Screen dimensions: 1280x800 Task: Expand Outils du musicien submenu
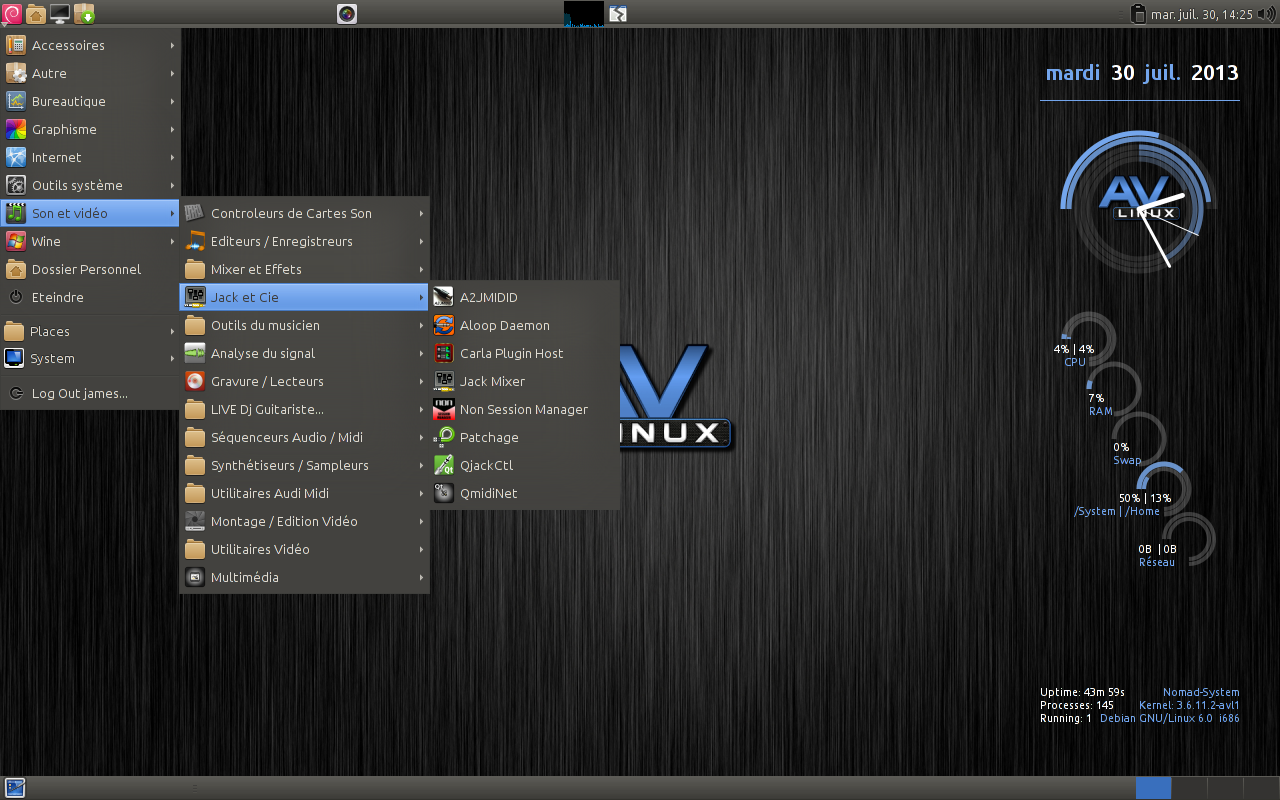[x=304, y=325]
